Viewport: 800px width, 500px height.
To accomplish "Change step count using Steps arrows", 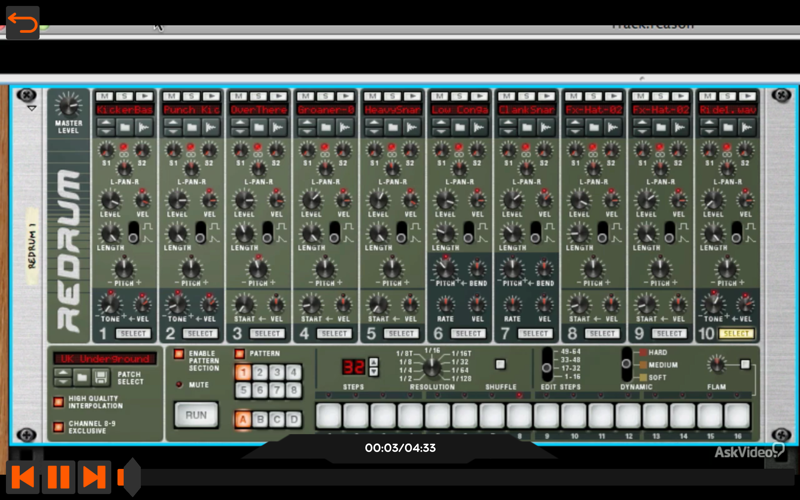I will coord(373,367).
